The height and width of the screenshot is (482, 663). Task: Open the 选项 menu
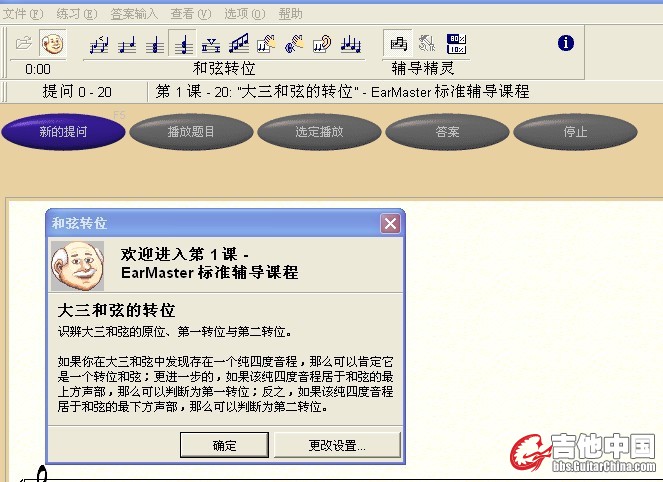click(x=245, y=14)
